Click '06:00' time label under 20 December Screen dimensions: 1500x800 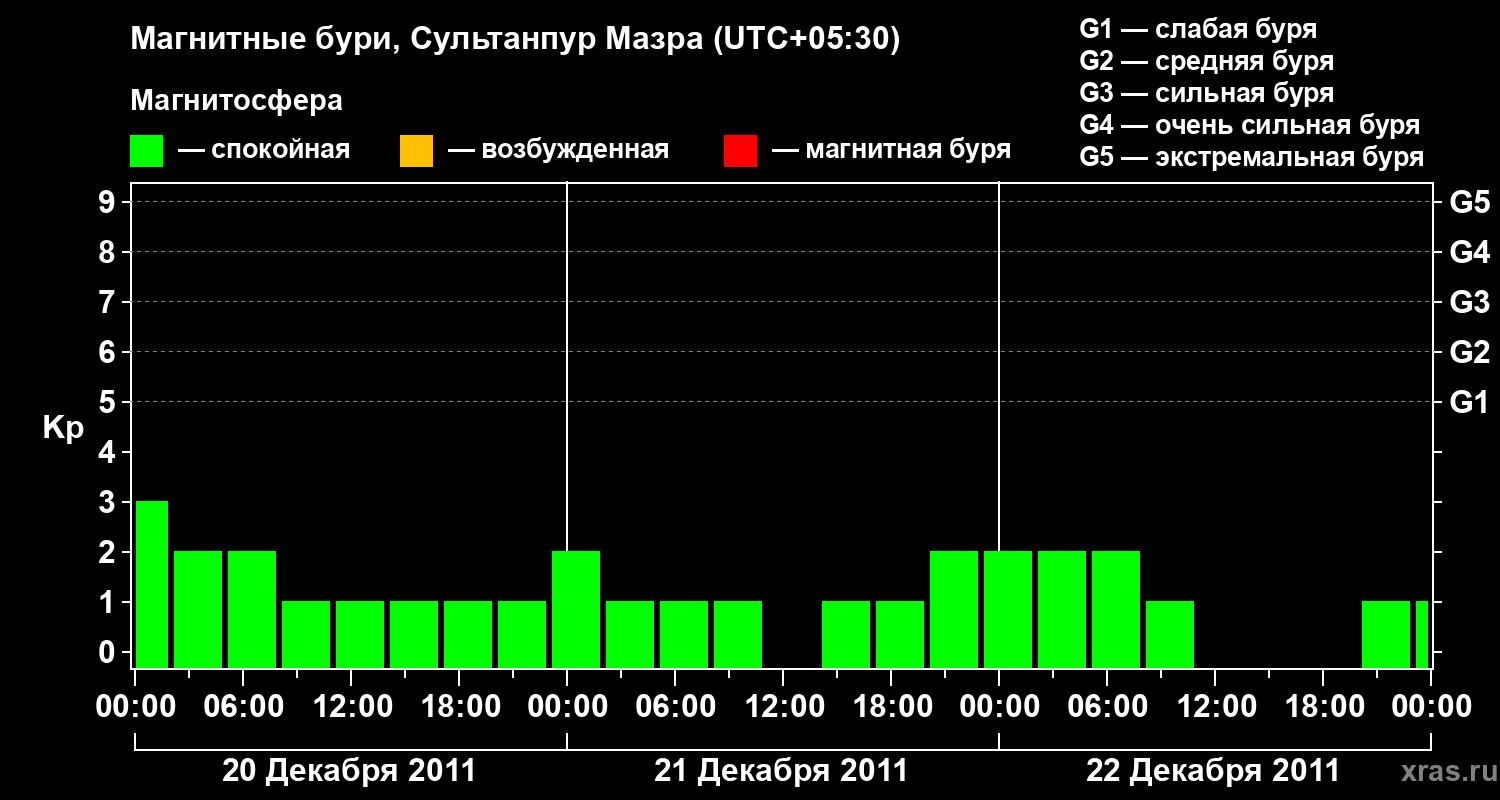pyautogui.click(x=243, y=706)
